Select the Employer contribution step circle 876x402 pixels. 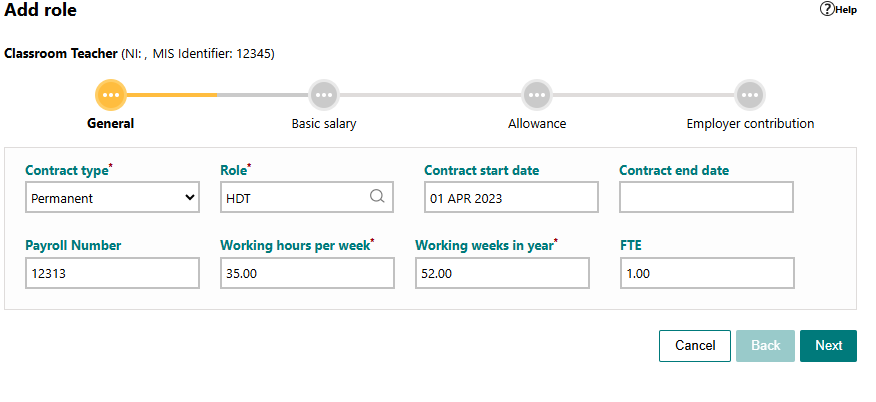coord(750,95)
